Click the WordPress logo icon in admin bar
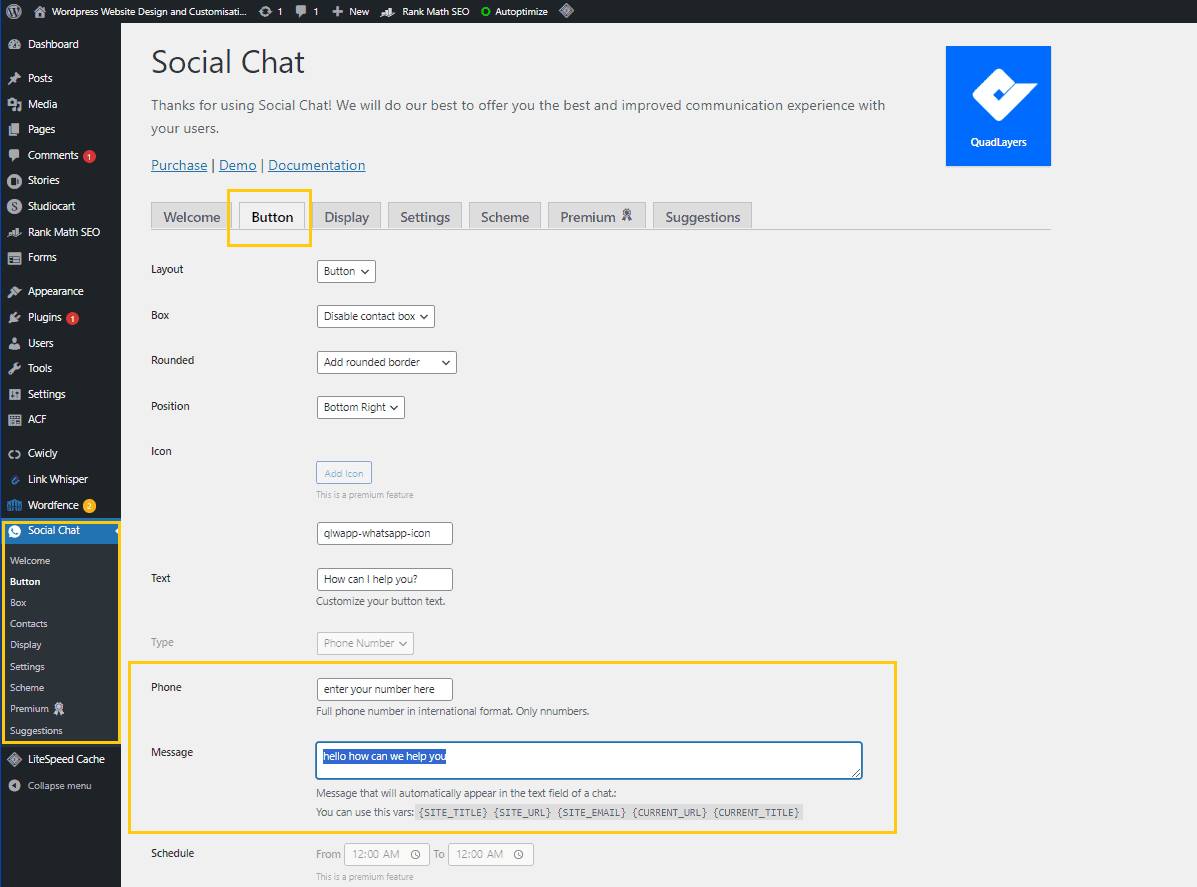 14,11
